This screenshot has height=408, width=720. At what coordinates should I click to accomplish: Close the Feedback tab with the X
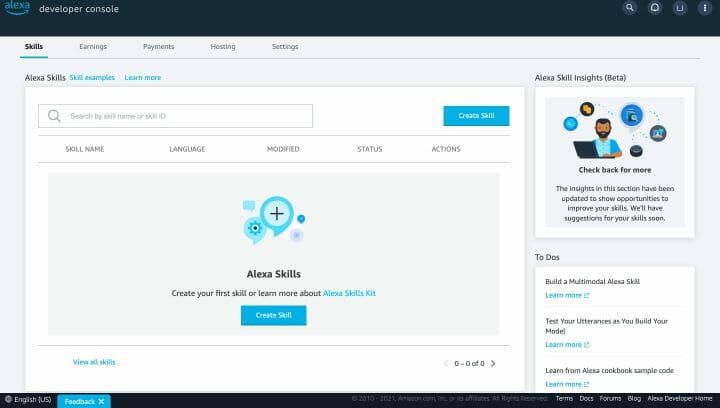[101, 402]
